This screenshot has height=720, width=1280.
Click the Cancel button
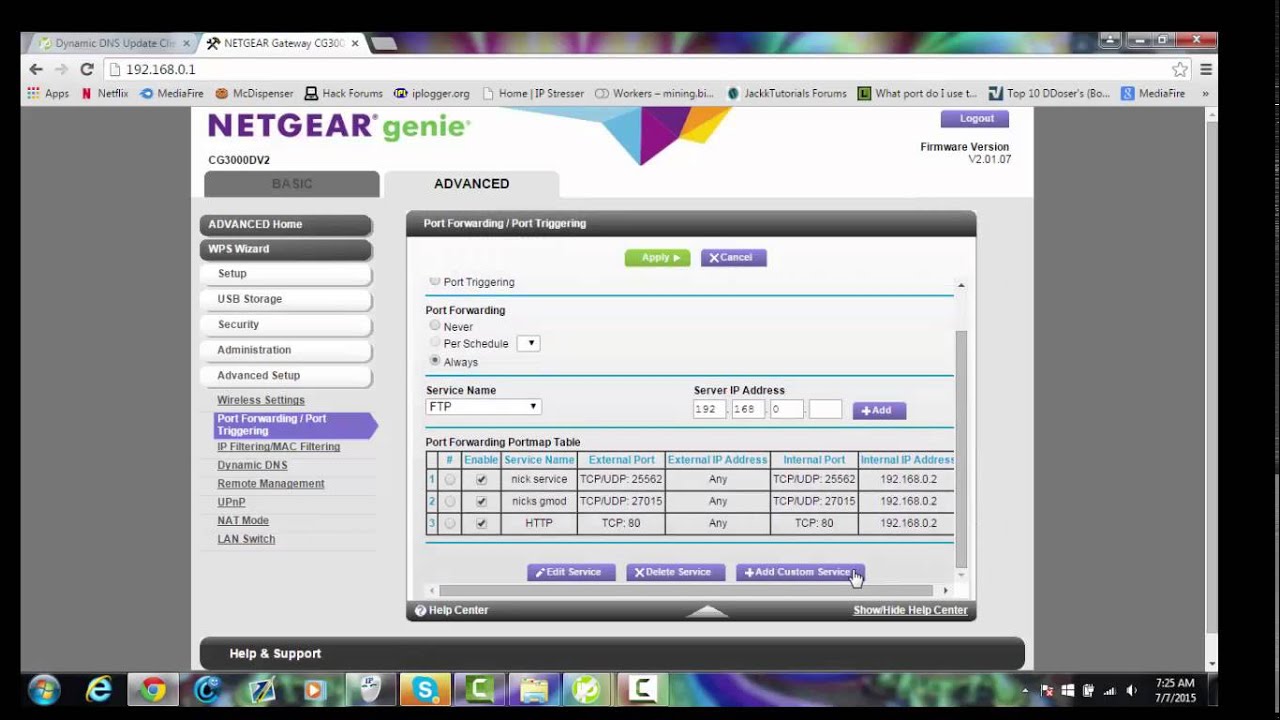pos(733,257)
